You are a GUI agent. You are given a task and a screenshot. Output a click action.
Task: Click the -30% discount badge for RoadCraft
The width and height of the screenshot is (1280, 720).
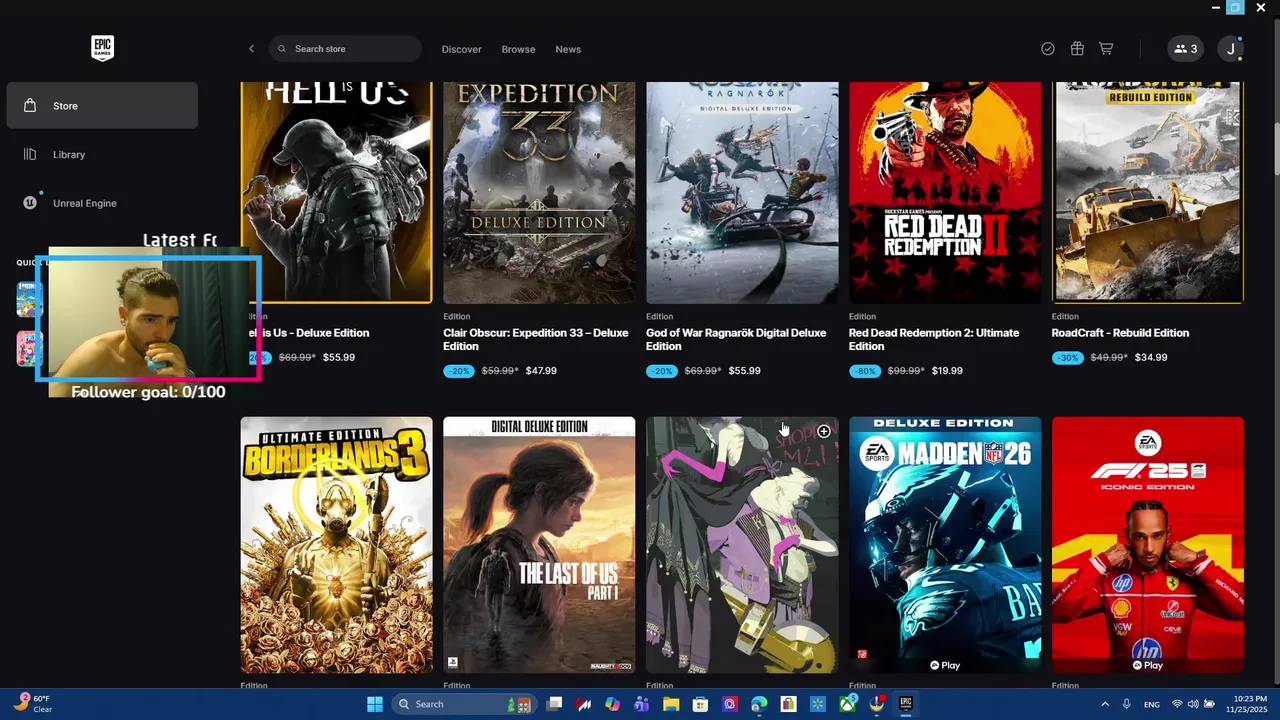[1068, 357]
